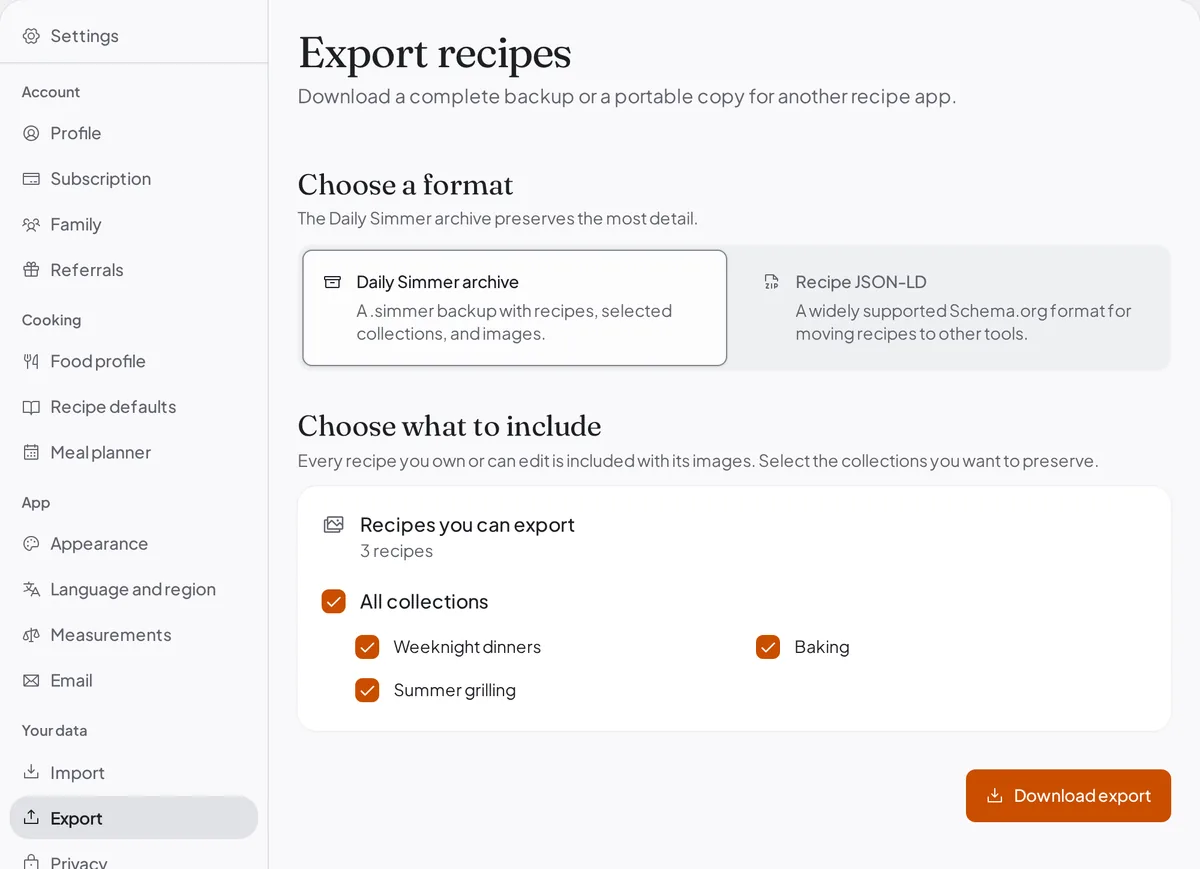Image resolution: width=1200 pixels, height=869 pixels.
Task: Open Measurements settings
Action: 134,635
